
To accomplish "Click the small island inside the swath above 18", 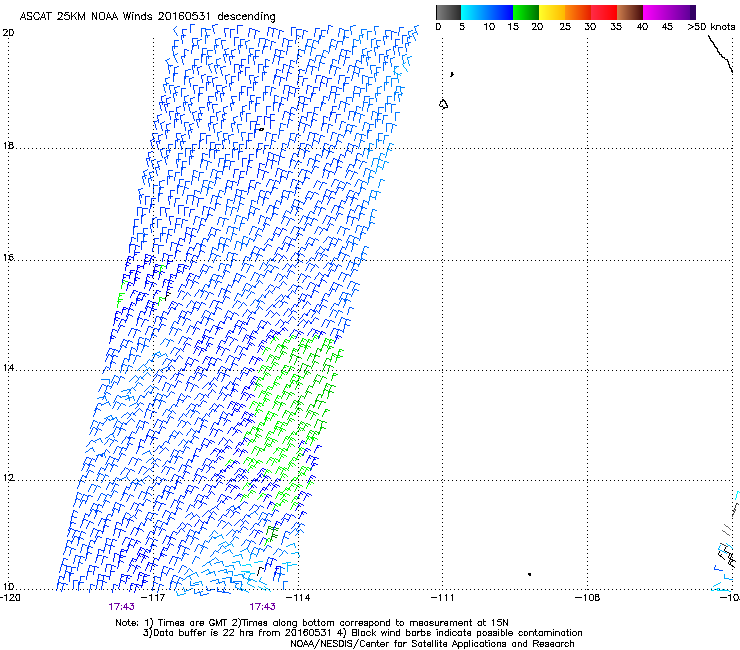I will tap(260, 129).
